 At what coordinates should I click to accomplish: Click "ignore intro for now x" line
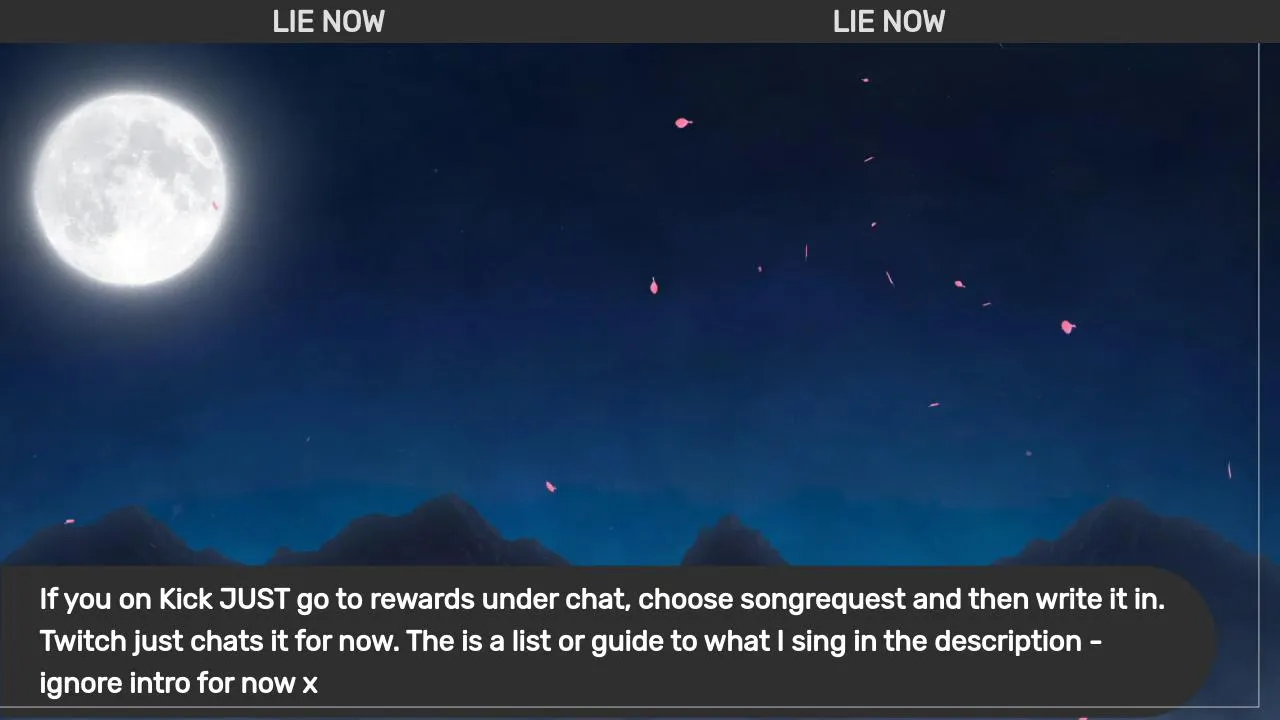click(x=179, y=683)
